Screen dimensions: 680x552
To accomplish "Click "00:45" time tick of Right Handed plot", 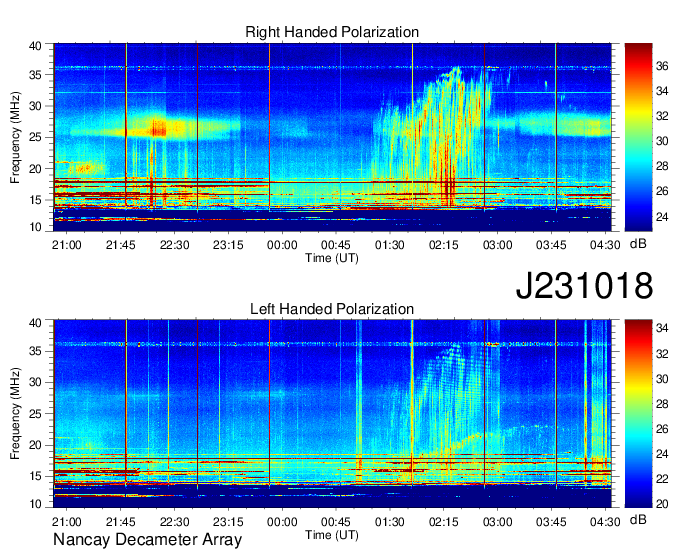I will click(x=336, y=245).
